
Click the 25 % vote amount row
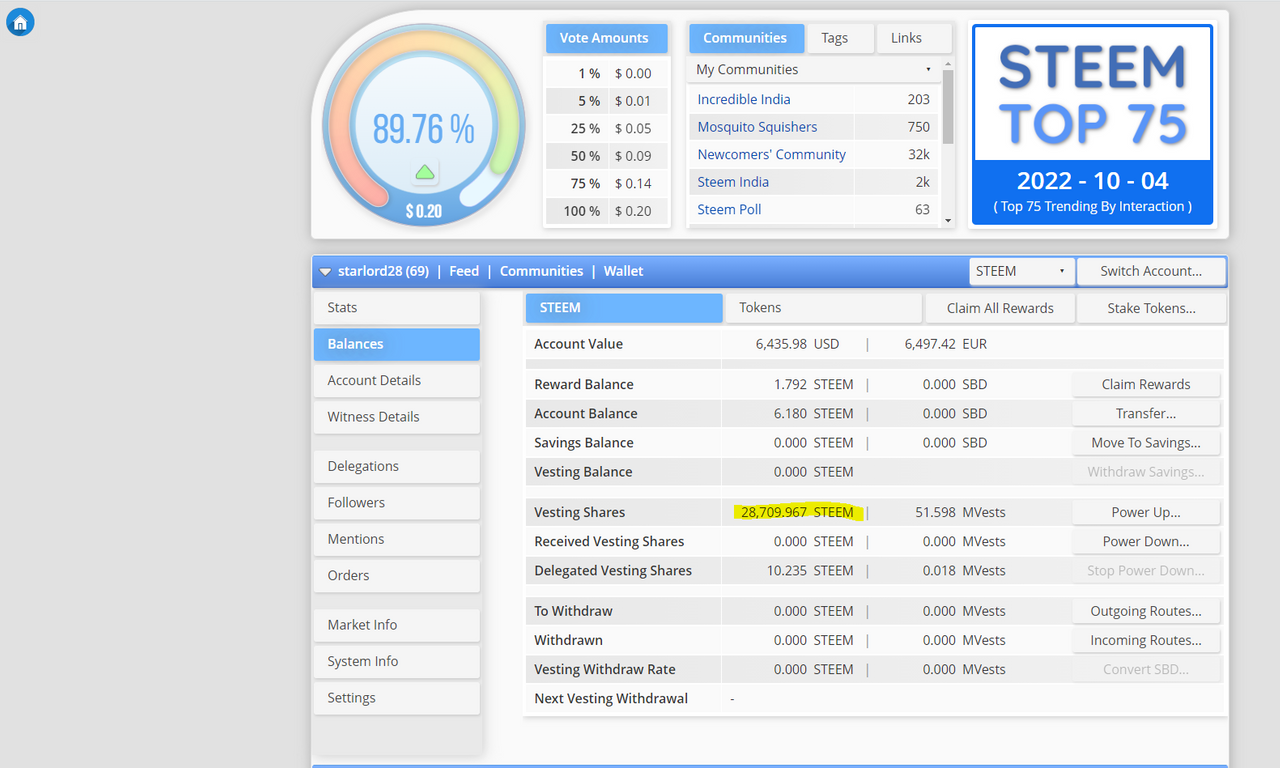(607, 128)
